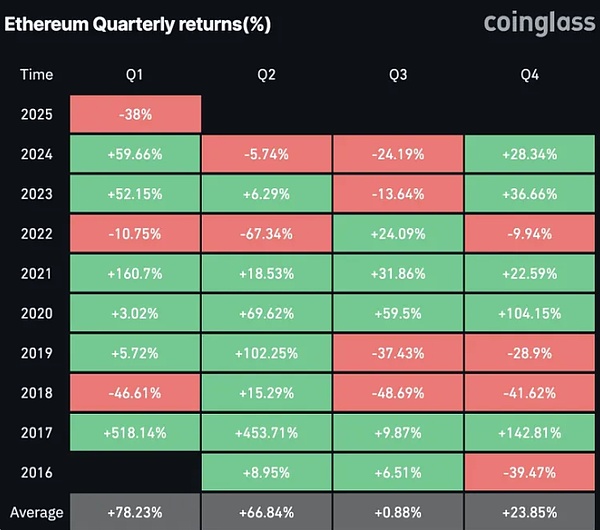This screenshot has height=530, width=600.
Task: Select the 2018 Q3 cell showing -48.69%
Action: point(398,393)
